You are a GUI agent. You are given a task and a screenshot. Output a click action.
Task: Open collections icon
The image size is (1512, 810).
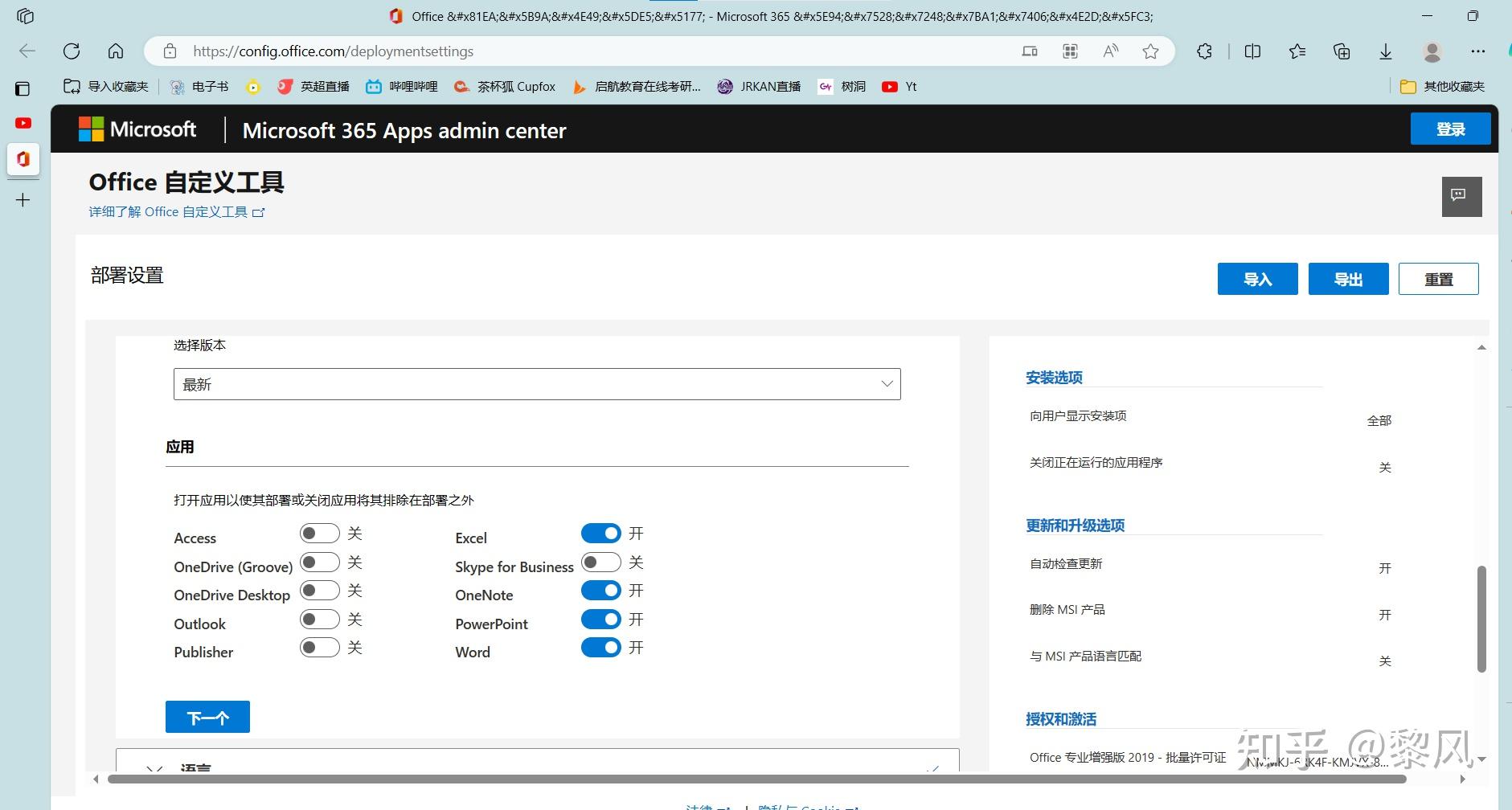1342,51
